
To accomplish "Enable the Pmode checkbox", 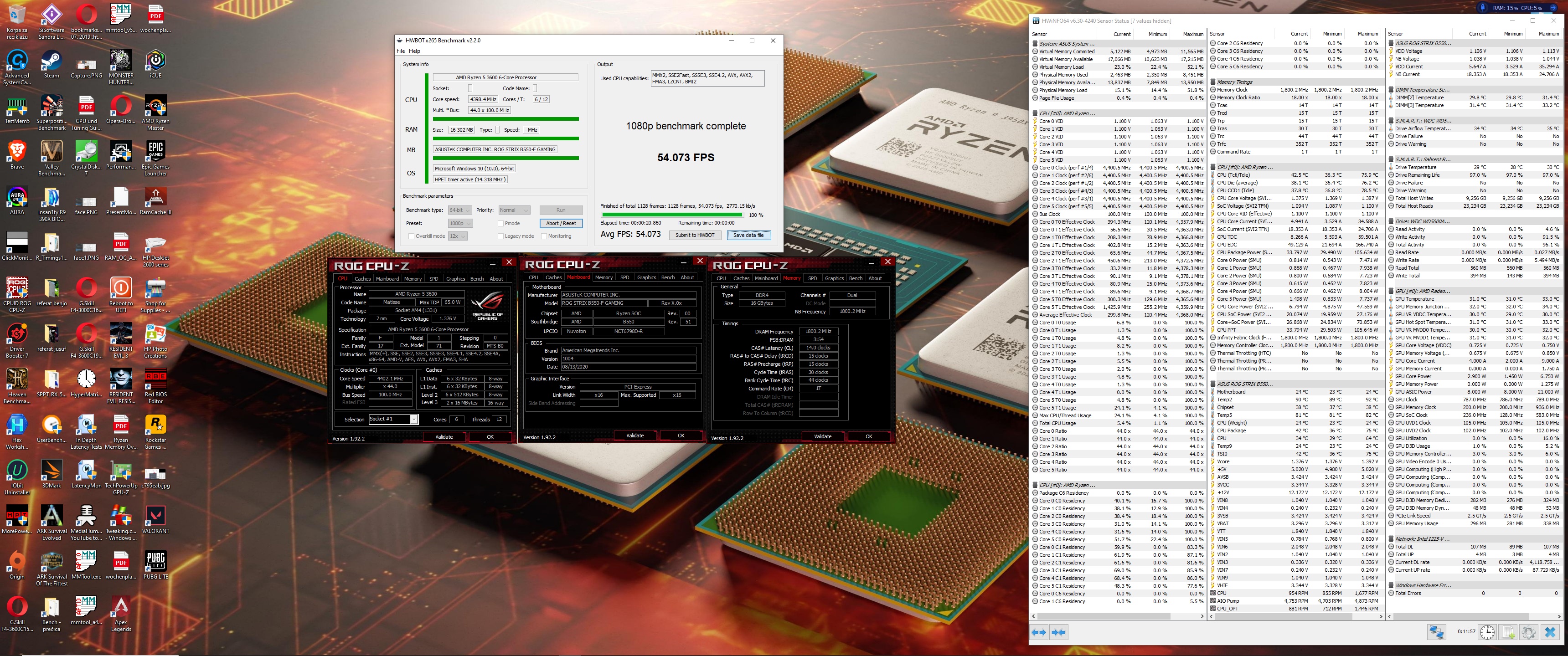I will [x=500, y=223].
